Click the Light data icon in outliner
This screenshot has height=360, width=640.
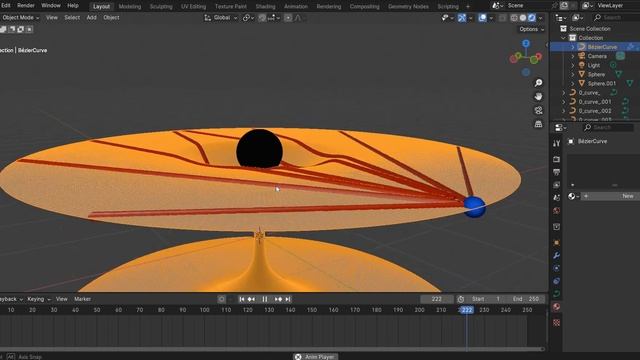(613, 65)
